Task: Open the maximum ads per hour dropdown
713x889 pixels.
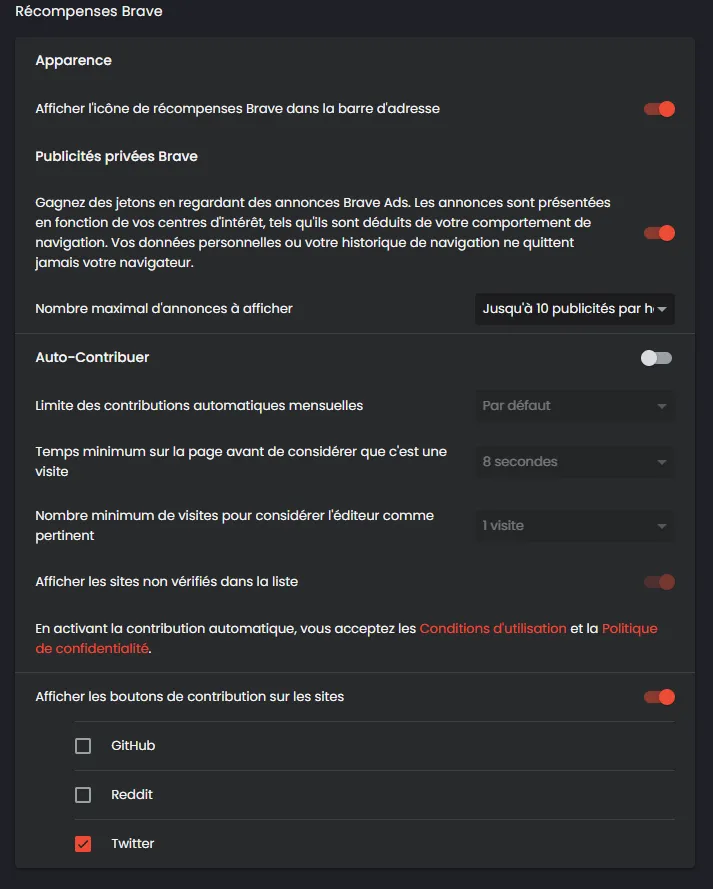Action: click(x=575, y=309)
